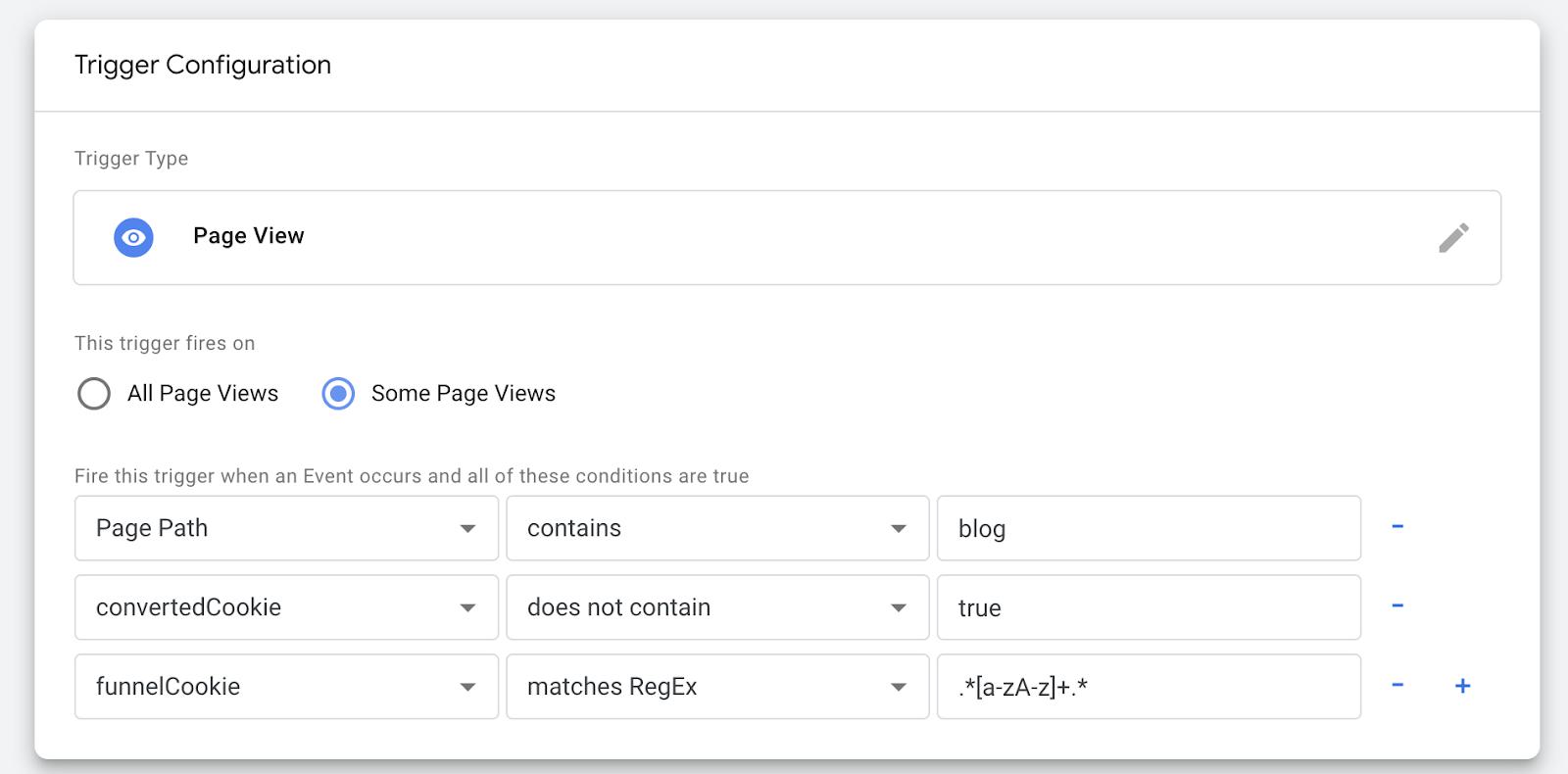Open the Page Path variable dropdown
Viewport: 1568px width, 774px height.
click(286, 528)
